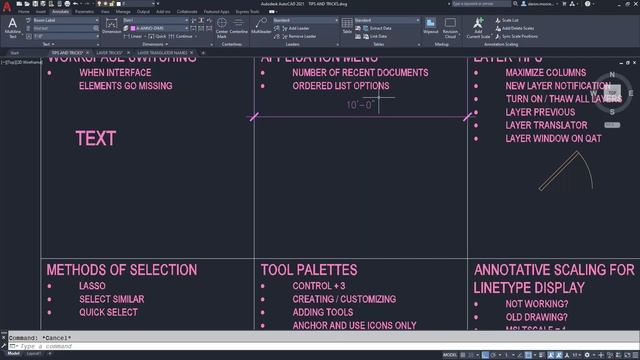Open the table style Standard dropdown

pos(387,20)
